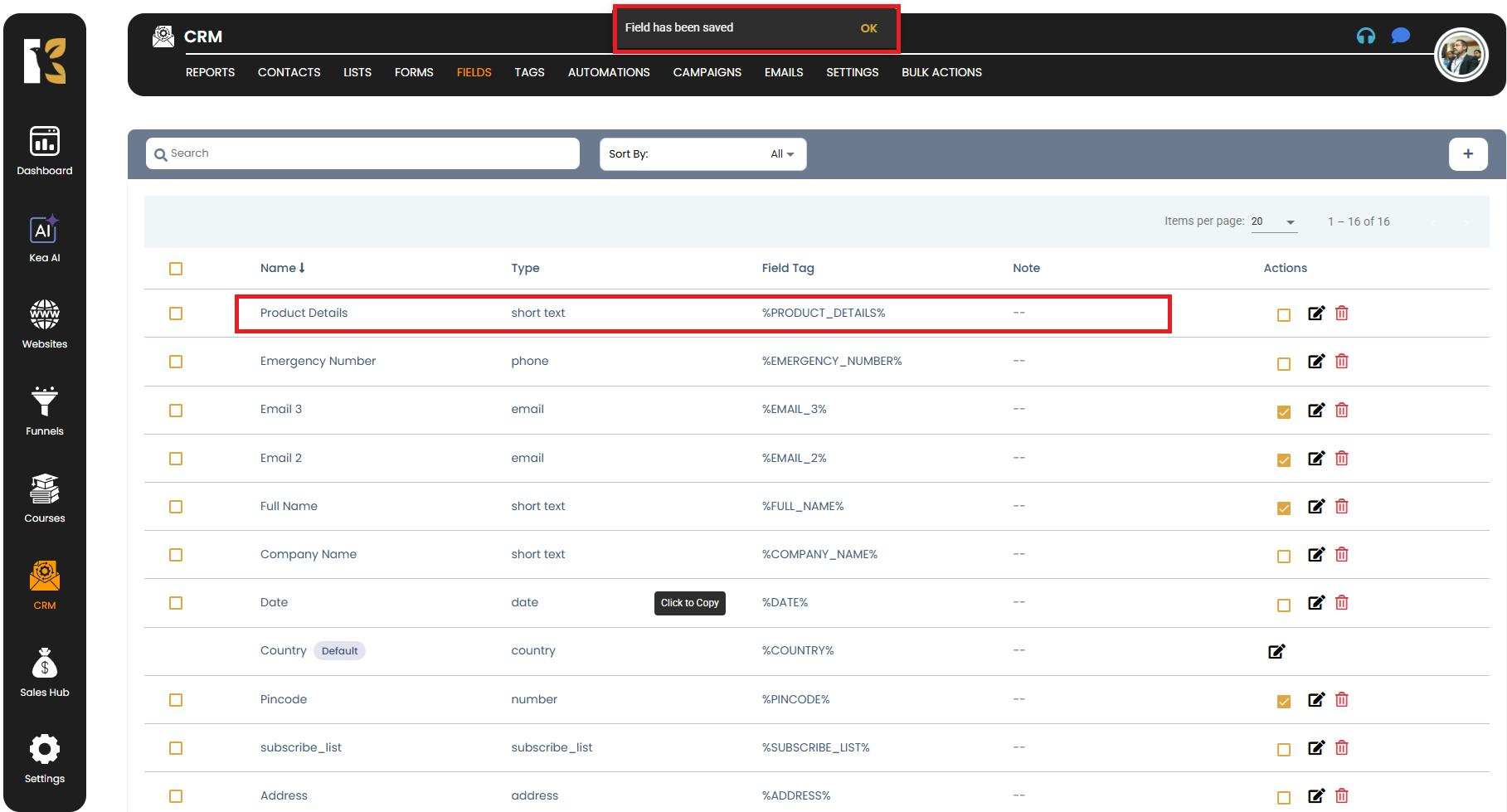The image size is (1507, 812).
Task: Open the Sort By dropdown
Action: click(x=702, y=154)
